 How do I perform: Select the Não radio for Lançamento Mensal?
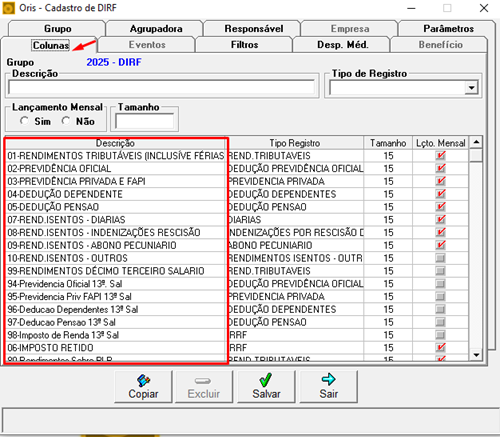[66, 121]
